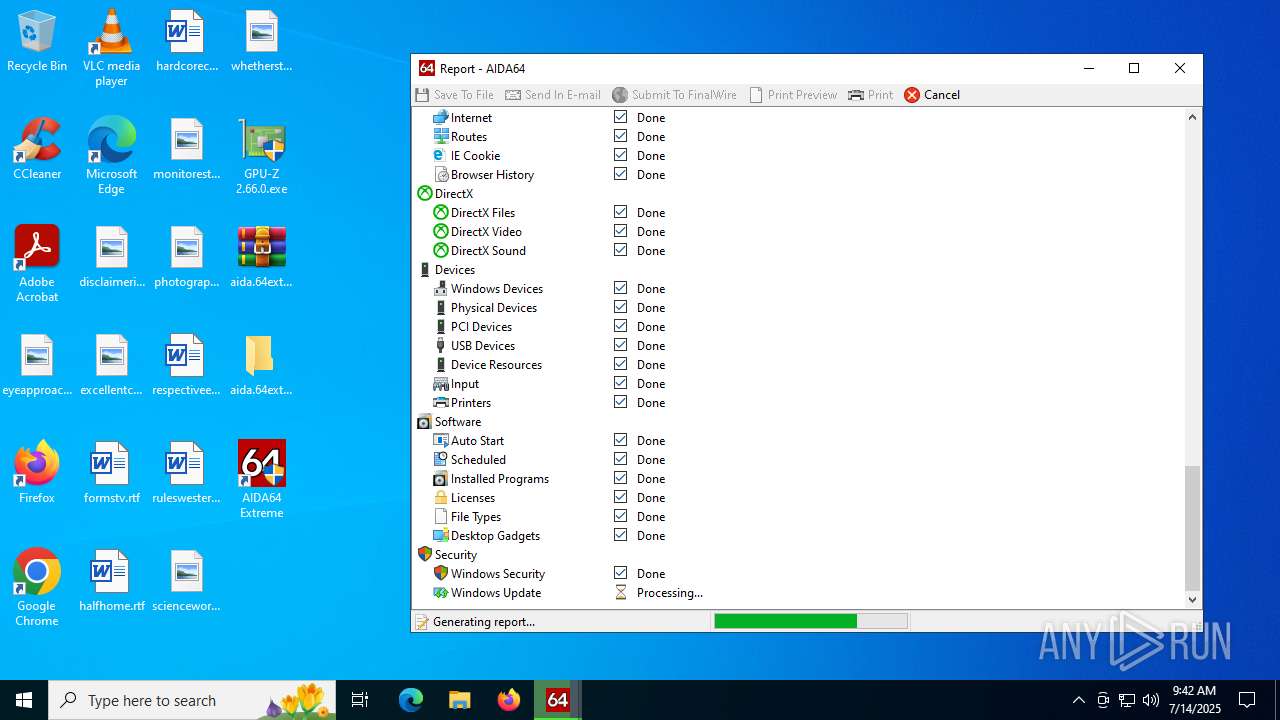Click the IE Cookie icon
1280x720 pixels.
click(x=440, y=155)
